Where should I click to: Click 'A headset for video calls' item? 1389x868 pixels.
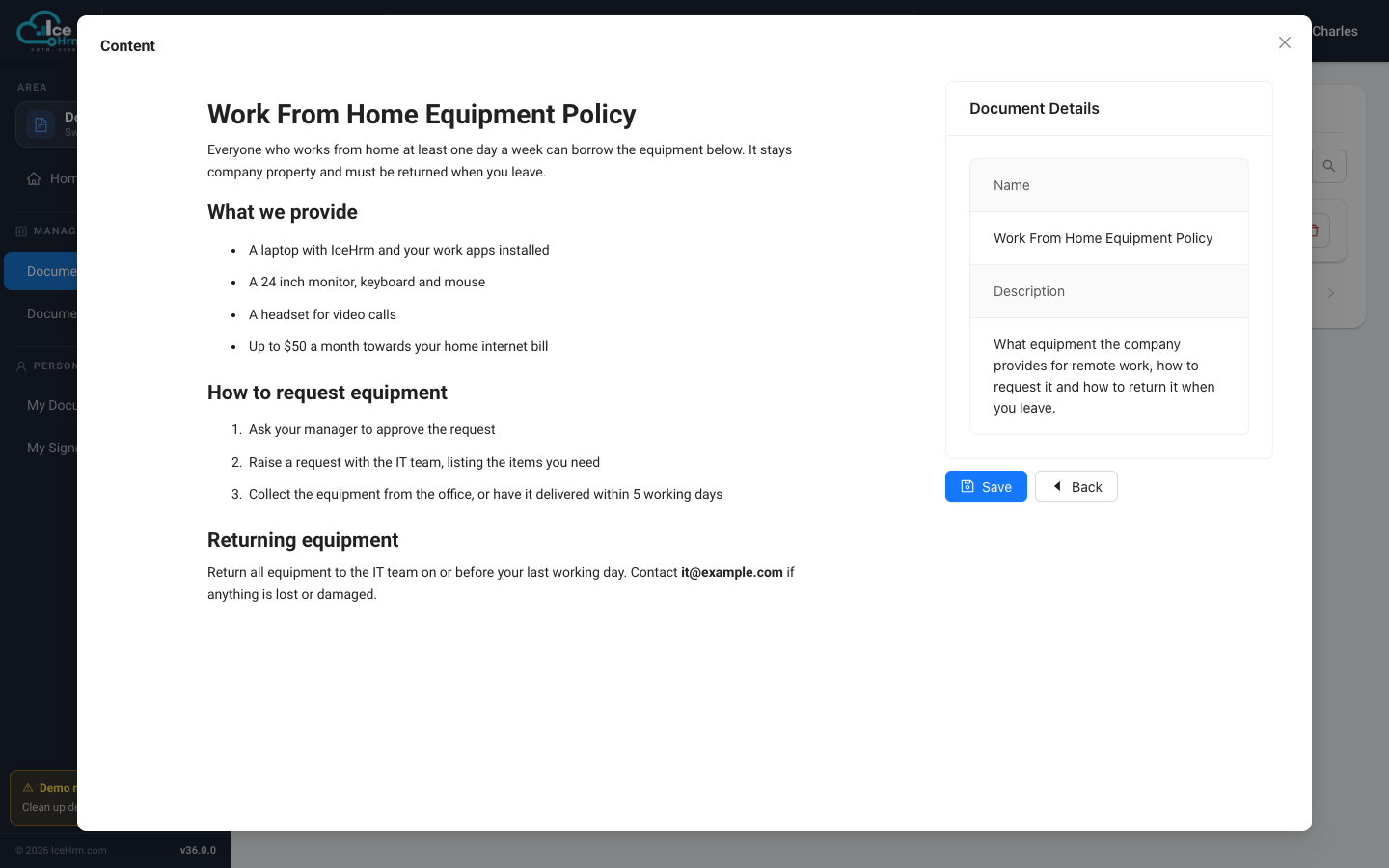322,314
